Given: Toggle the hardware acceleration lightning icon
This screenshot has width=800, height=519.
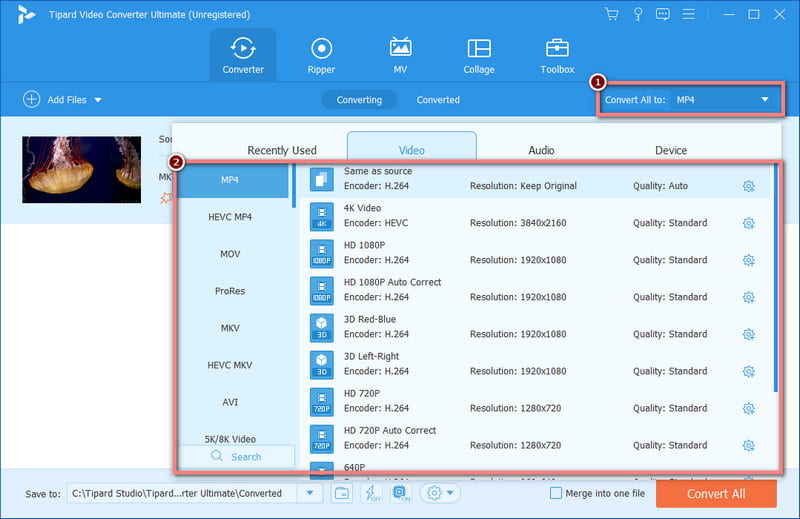Looking at the screenshot, I should click(x=371, y=493).
